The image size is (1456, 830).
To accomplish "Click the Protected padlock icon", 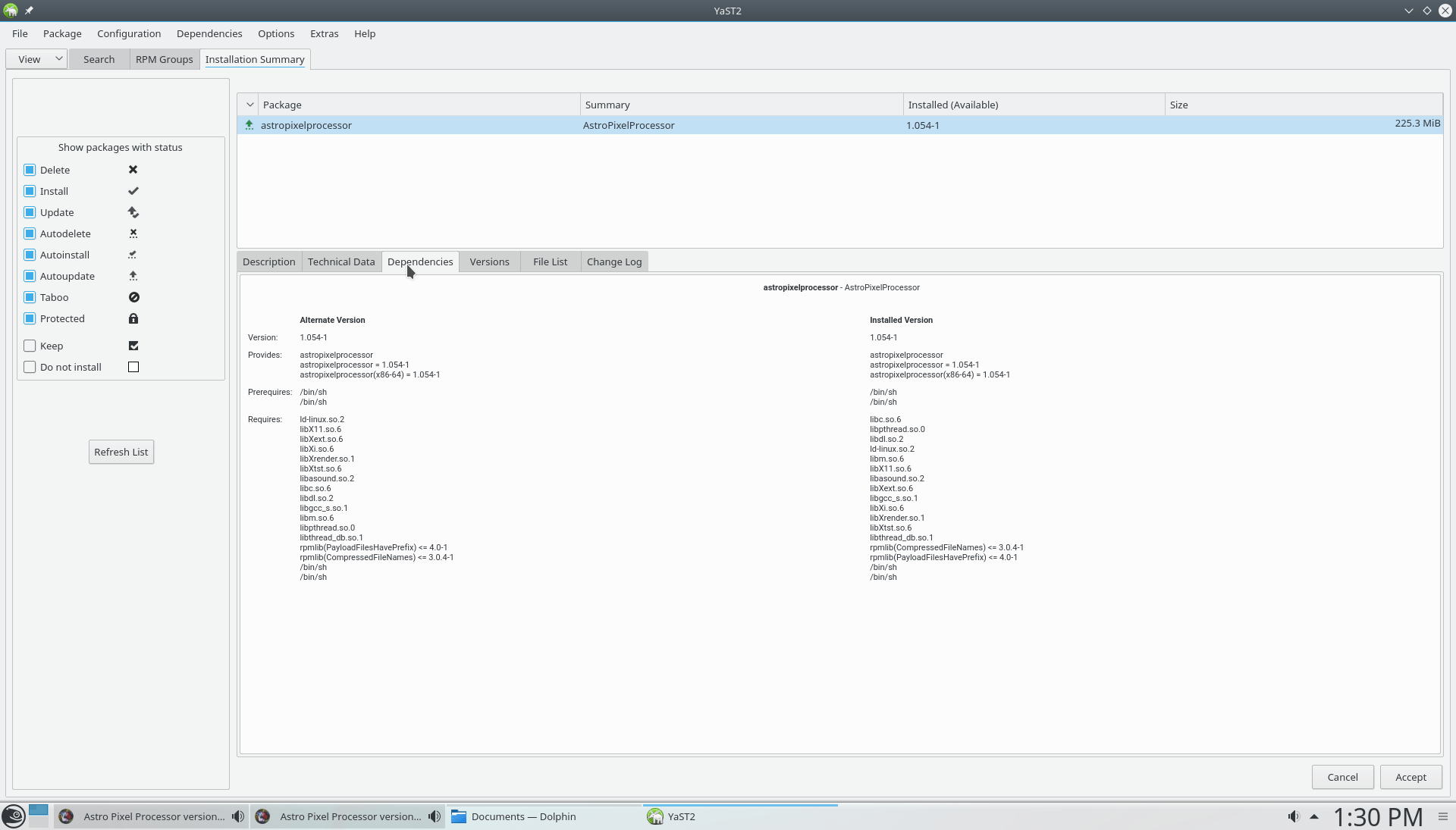I will pyautogui.click(x=133, y=318).
